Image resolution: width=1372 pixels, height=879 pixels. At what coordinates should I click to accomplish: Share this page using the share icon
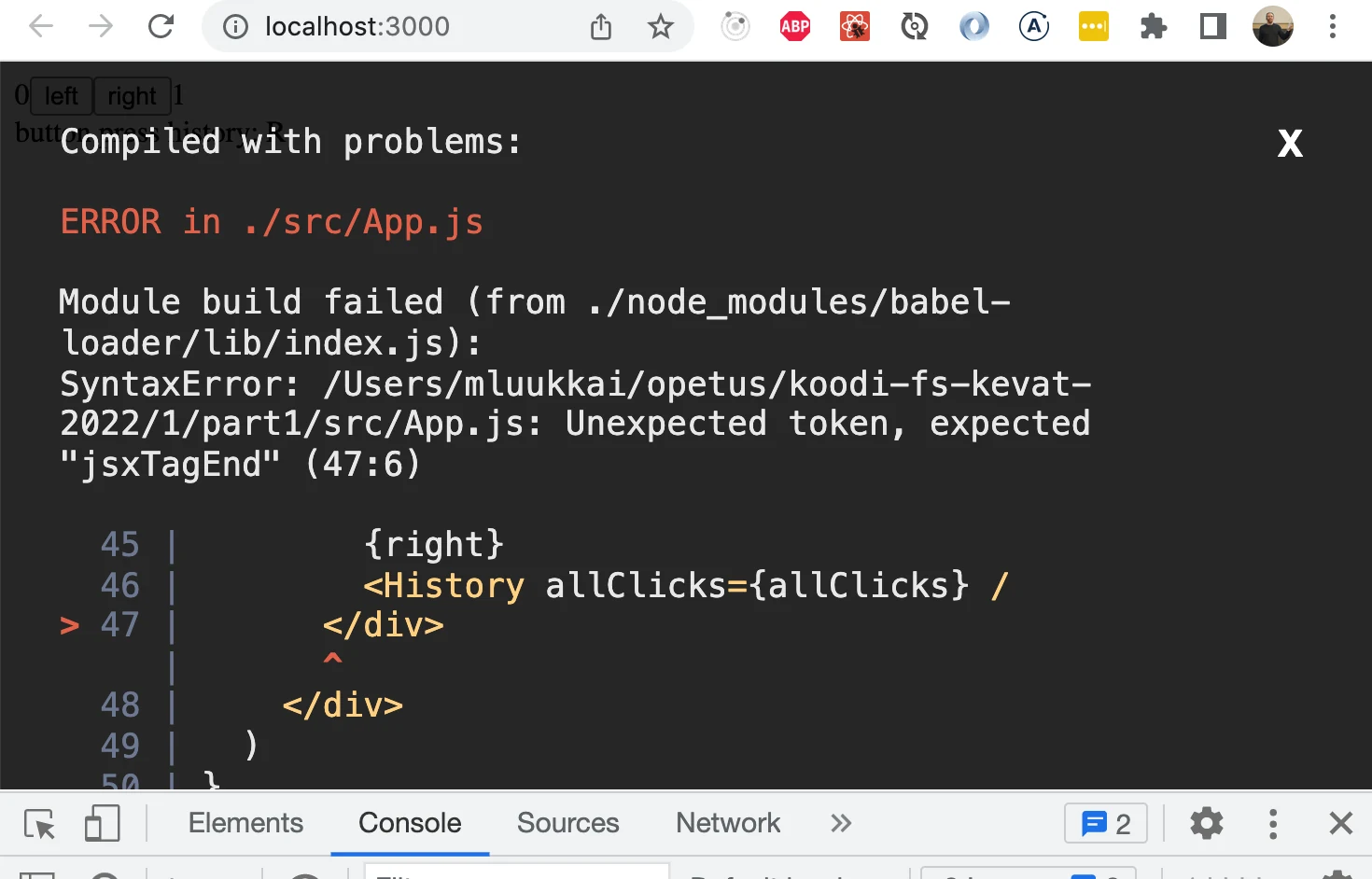point(601,27)
